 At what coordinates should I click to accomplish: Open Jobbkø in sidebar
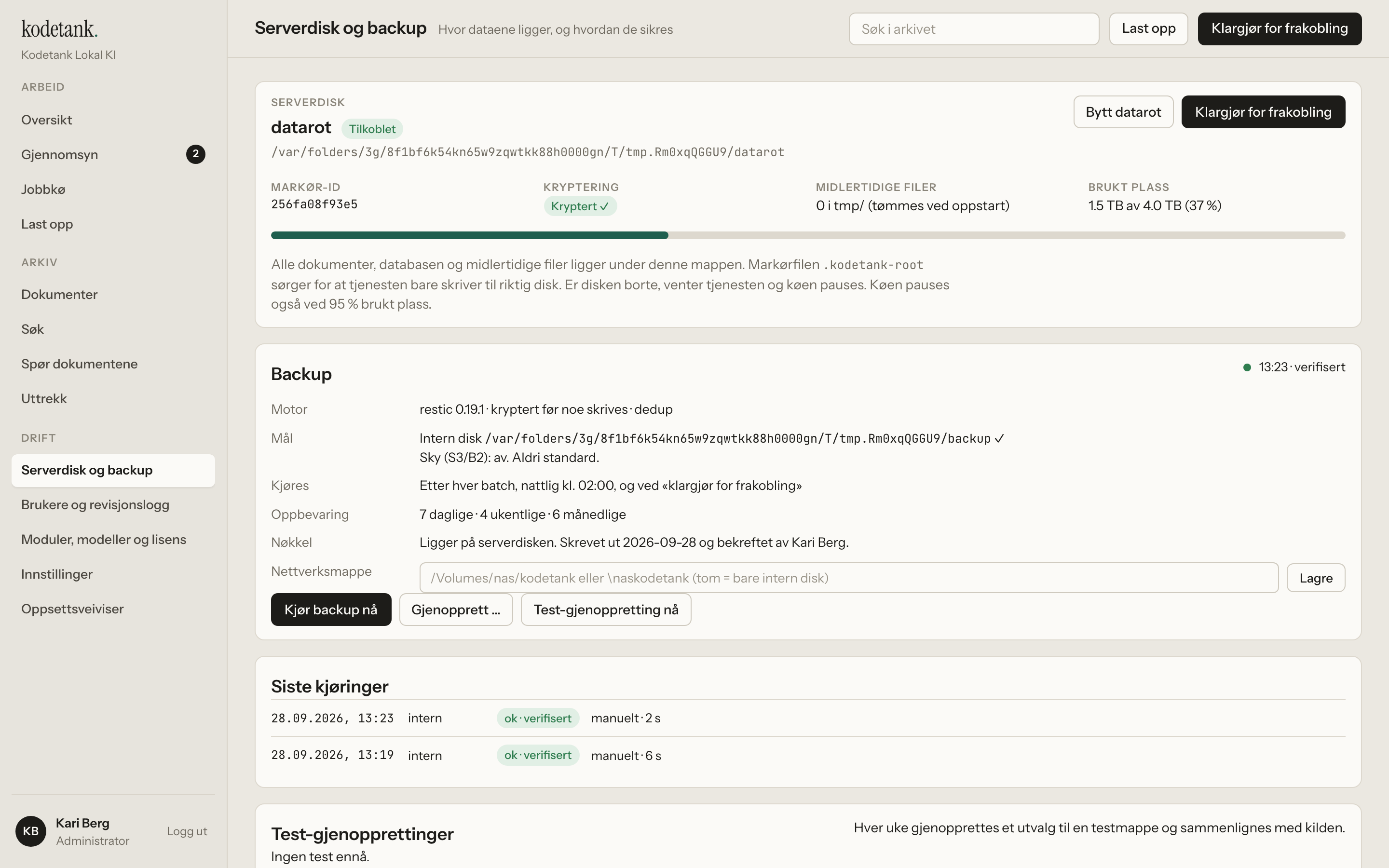point(113,190)
